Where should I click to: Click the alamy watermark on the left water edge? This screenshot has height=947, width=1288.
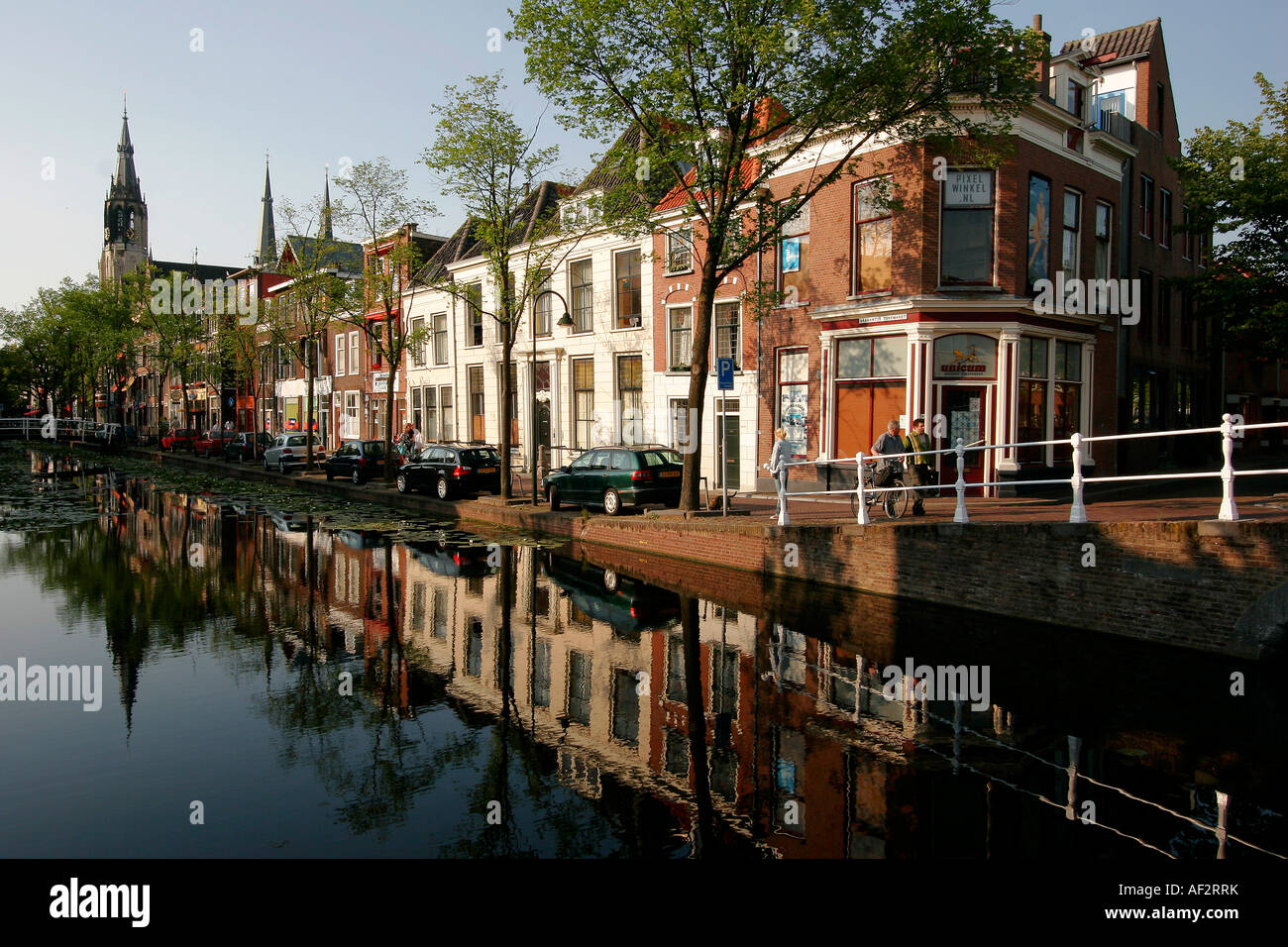tap(50, 685)
